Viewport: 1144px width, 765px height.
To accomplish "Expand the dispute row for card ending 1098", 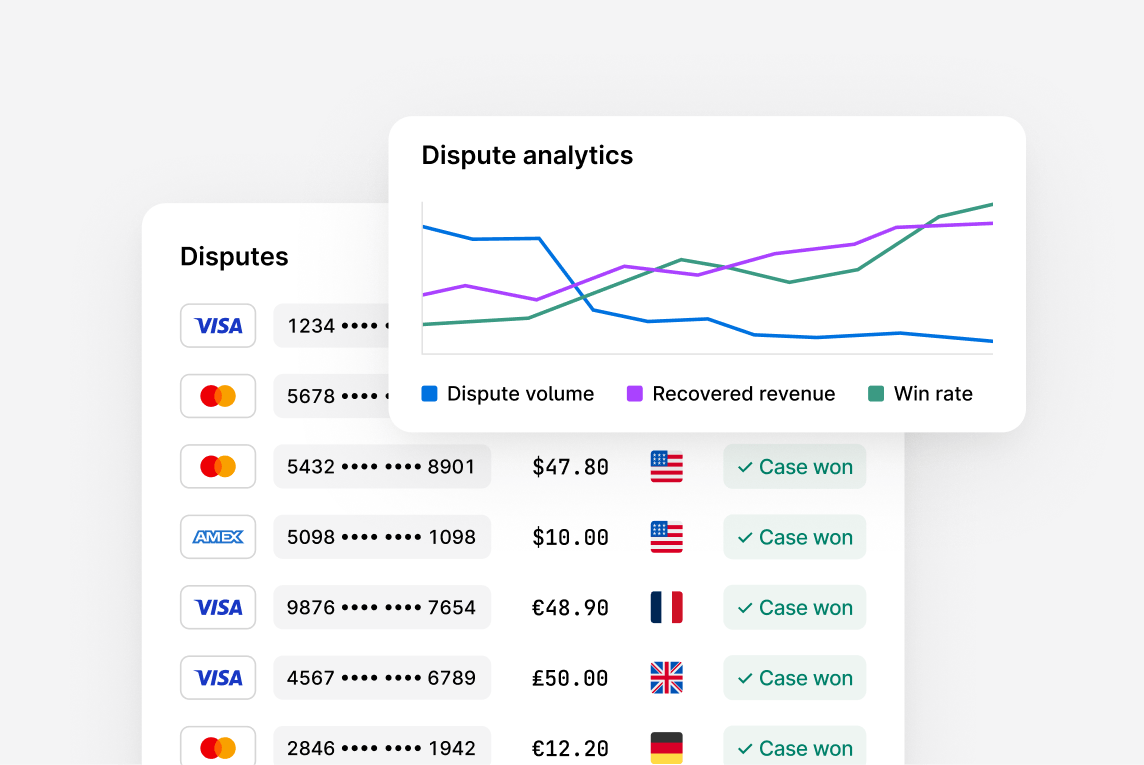I will click(382, 537).
